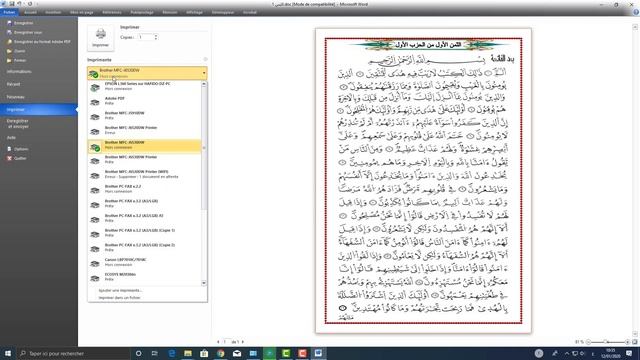The height and width of the screenshot is (360, 640).
Task: Click Ouvrir folder icon in sidebar
Action: click(9, 51)
